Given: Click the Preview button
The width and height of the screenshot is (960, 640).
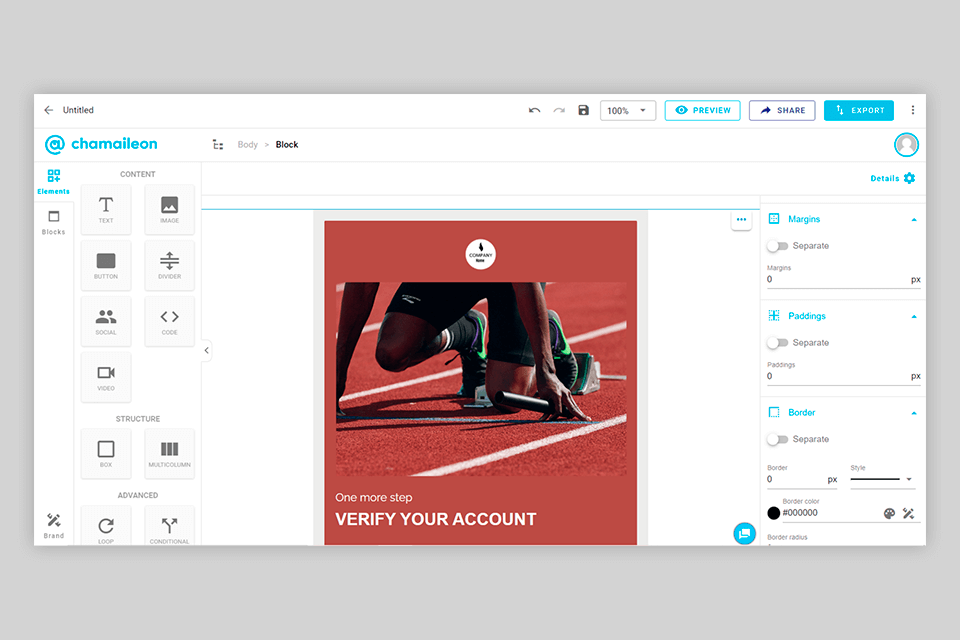Looking at the screenshot, I should click(703, 110).
